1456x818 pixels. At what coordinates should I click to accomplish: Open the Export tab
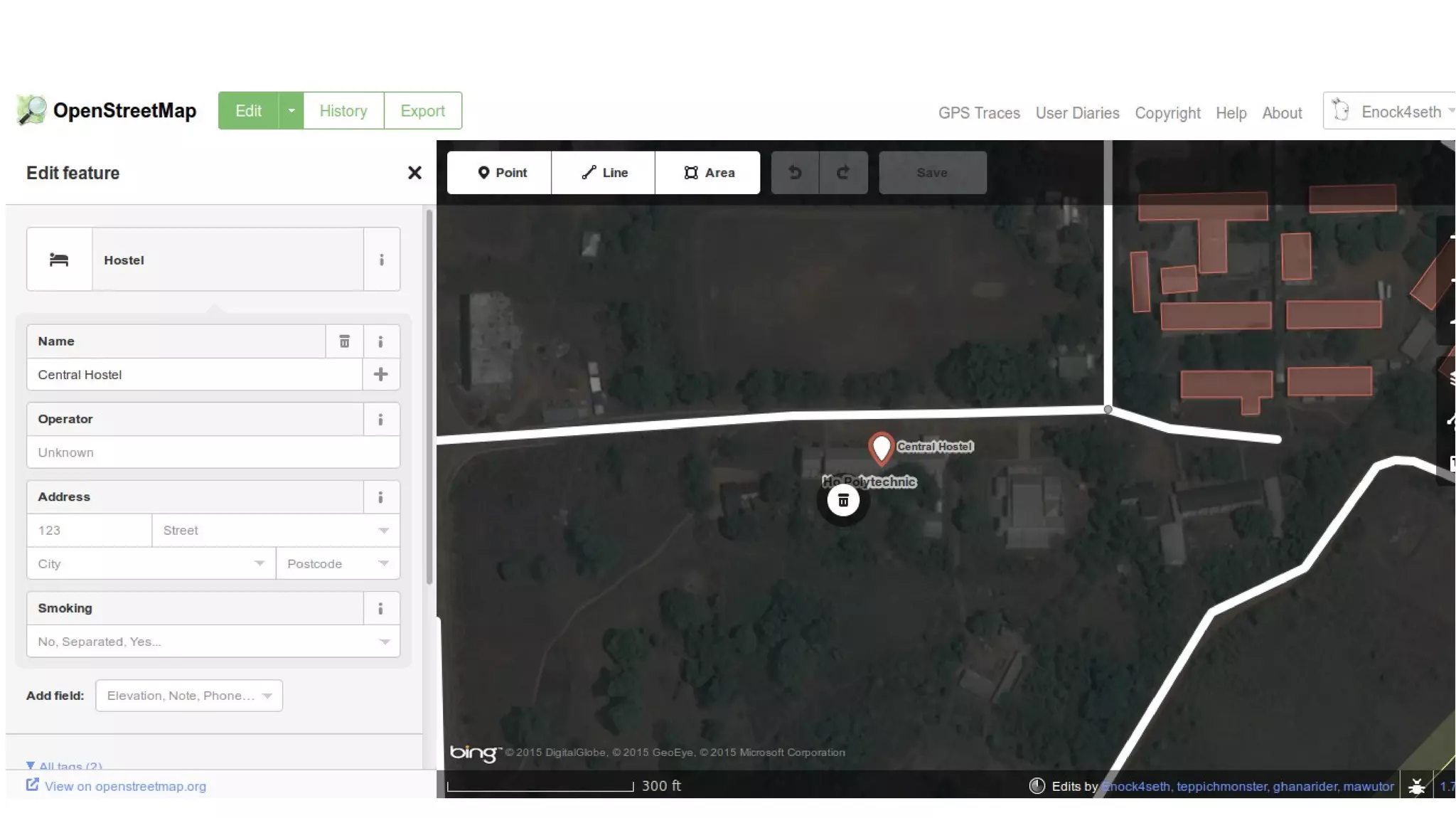click(422, 111)
